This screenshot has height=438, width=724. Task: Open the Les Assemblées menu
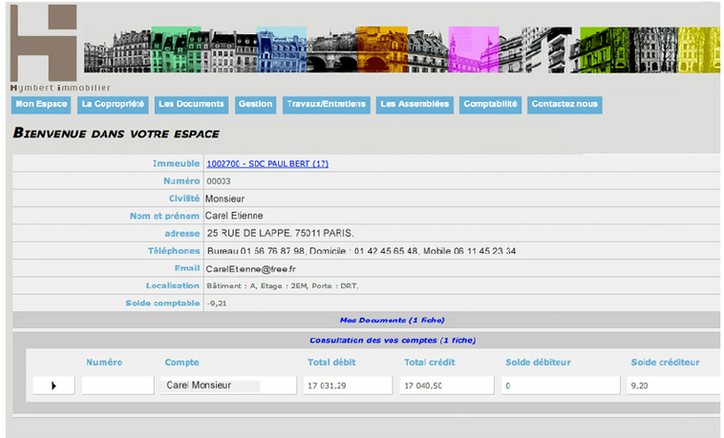[415, 105]
